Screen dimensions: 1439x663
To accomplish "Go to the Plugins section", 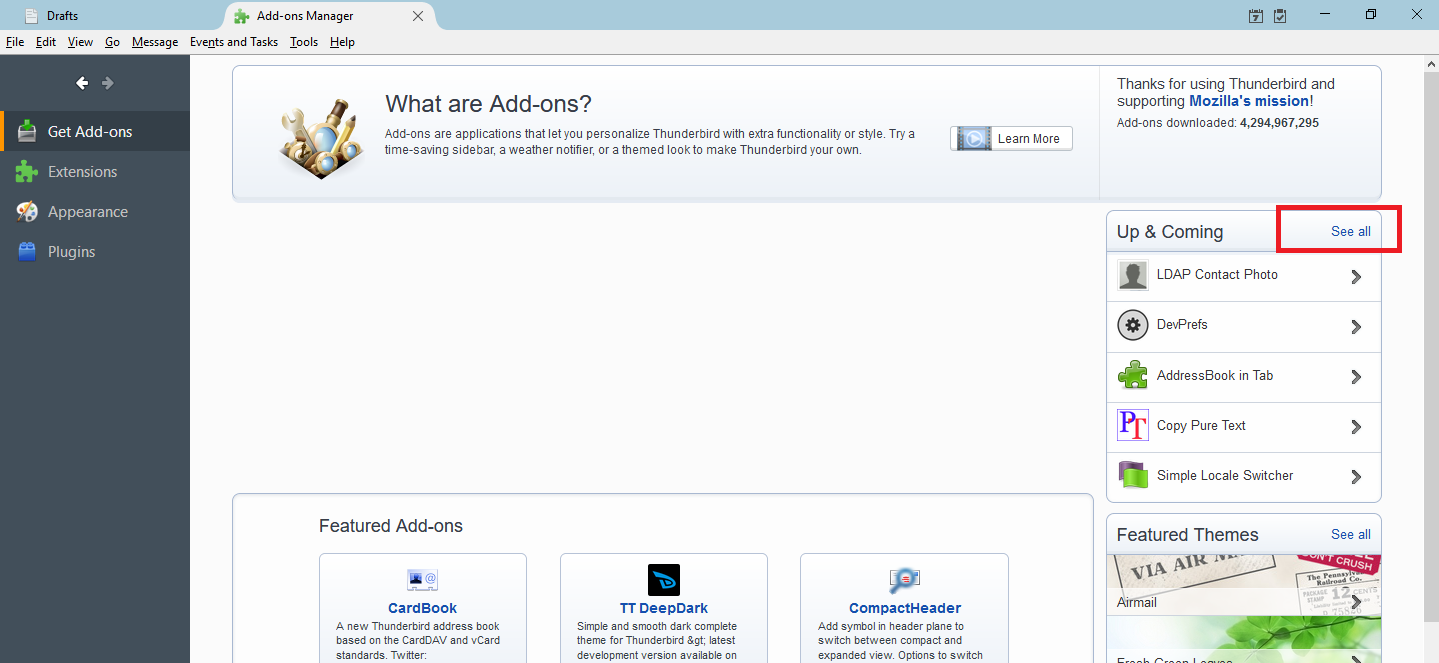I will click(x=71, y=252).
